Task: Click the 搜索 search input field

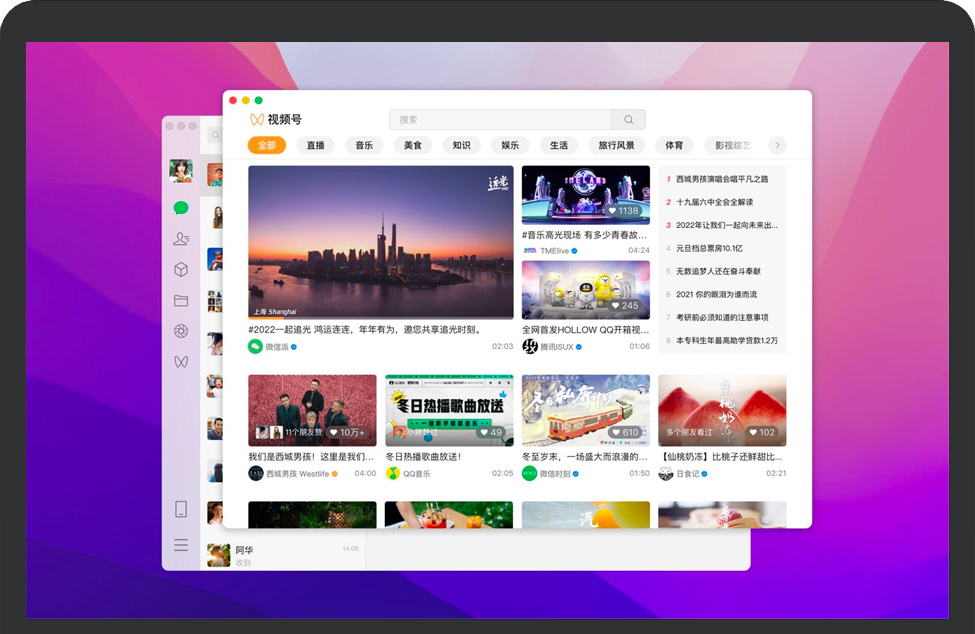Action: (501, 119)
